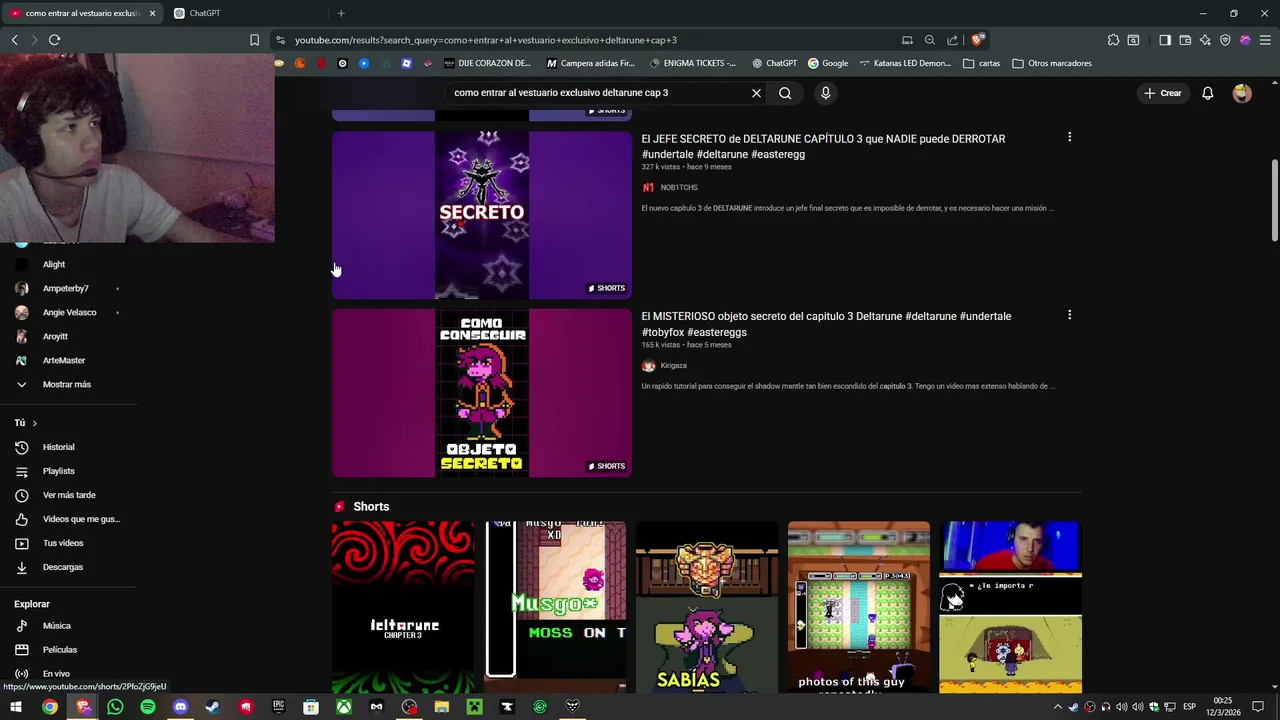Start voice search with microphone icon
This screenshot has width=1280, height=720.
click(825, 93)
